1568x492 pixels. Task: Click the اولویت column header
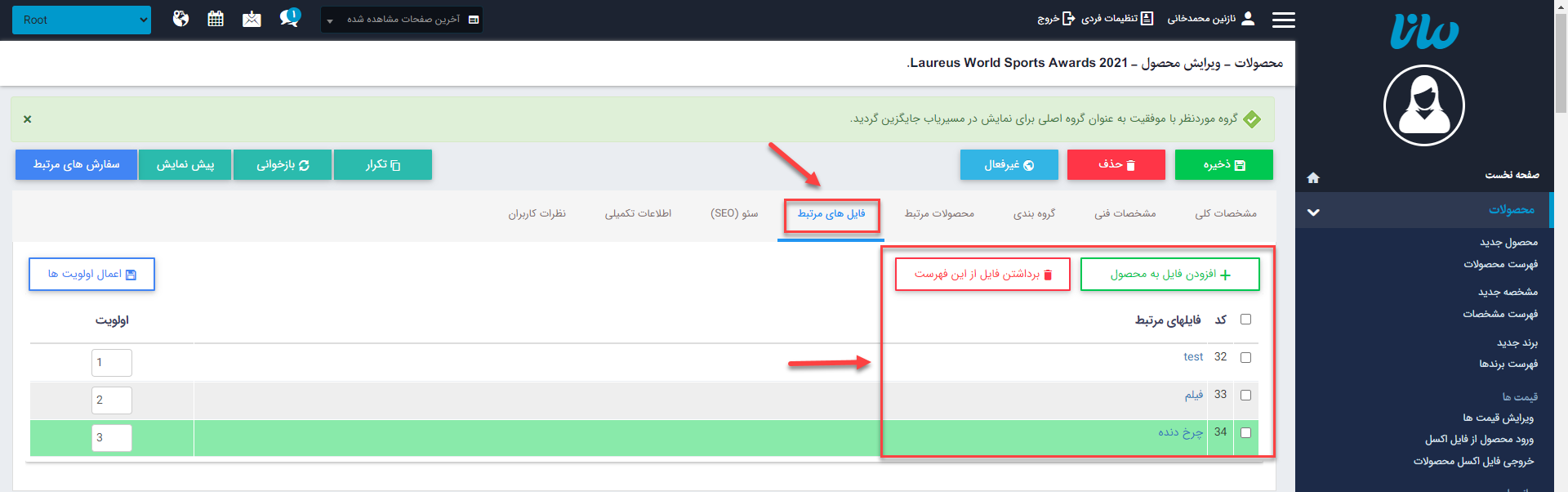click(112, 320)
